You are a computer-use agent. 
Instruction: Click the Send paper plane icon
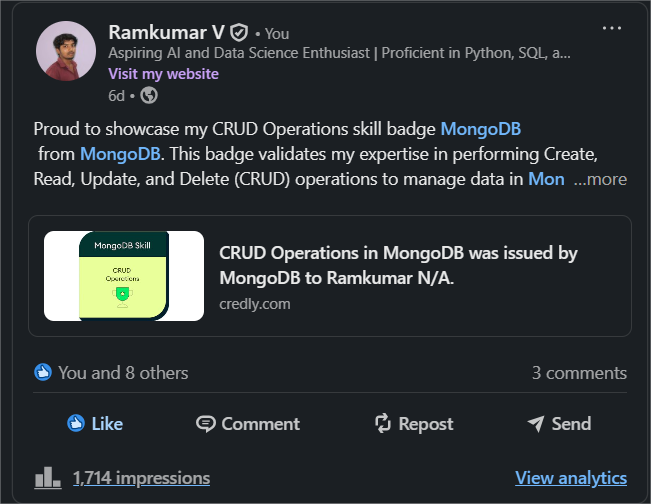pos(536,424)
